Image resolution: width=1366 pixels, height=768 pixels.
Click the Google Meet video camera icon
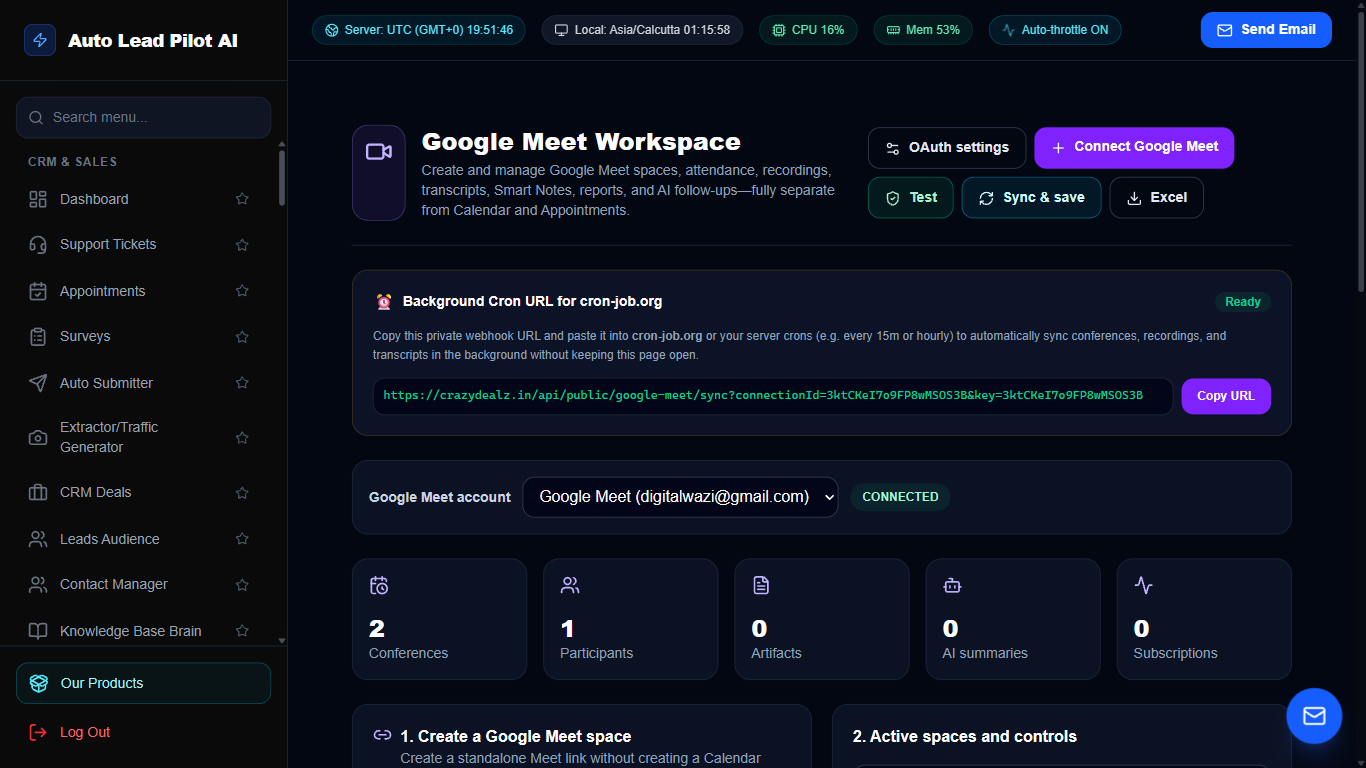coord(378,152)
